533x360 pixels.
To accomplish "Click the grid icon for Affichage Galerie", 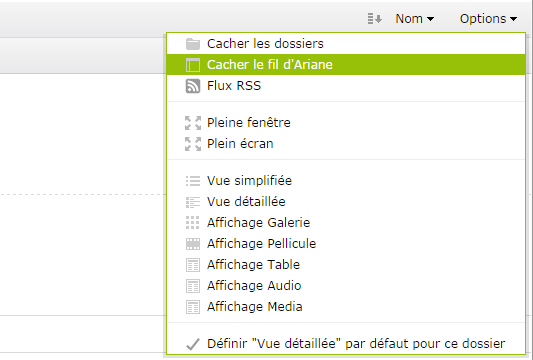I will coord(193,223).
